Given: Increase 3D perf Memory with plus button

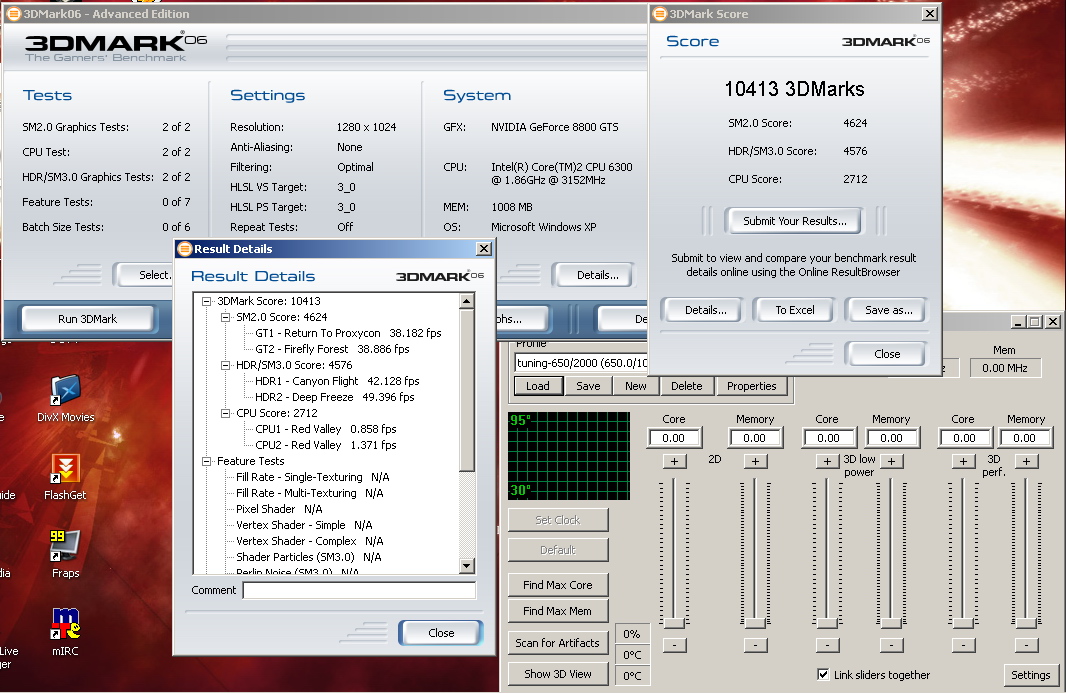Looking at the screenshot, I should click(x=1027, y=462).
